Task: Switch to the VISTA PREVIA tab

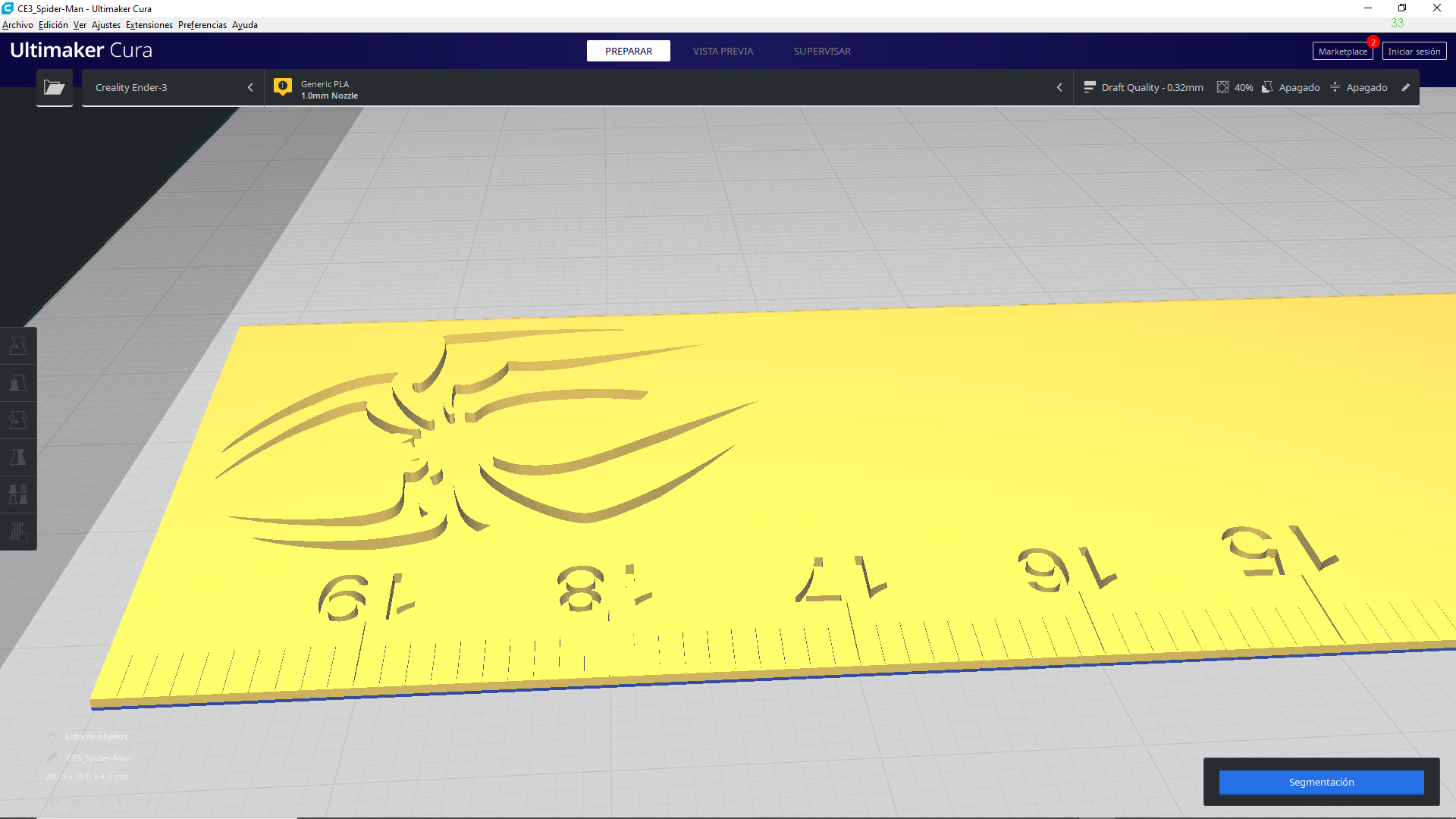Action: pyautogui.click(x=722, y=51)
